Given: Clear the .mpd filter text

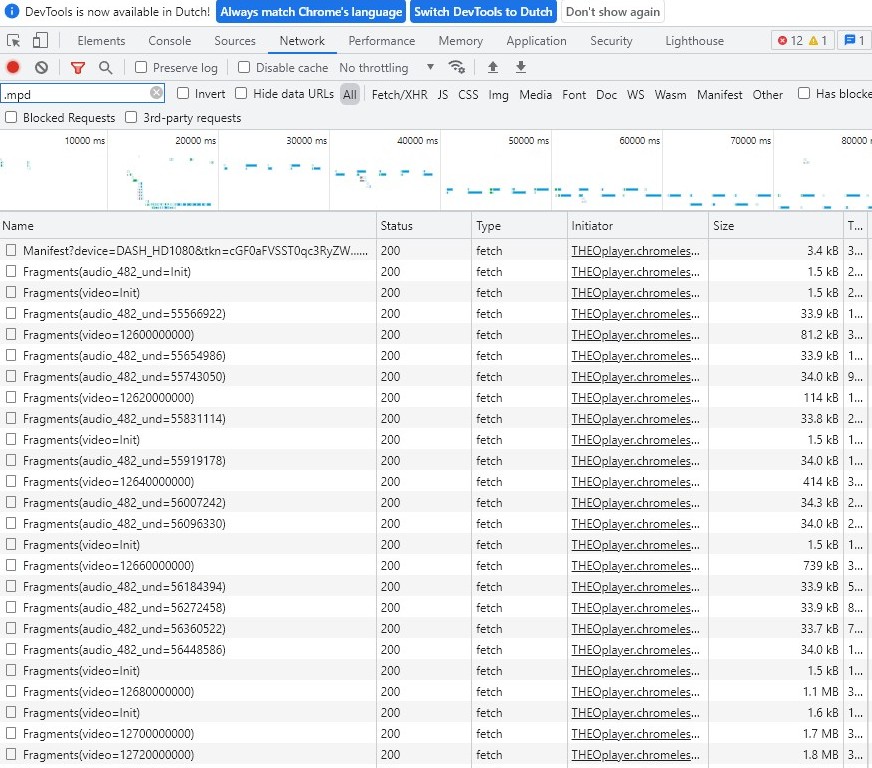Looking at the screenshot, I should pos(156,93).
